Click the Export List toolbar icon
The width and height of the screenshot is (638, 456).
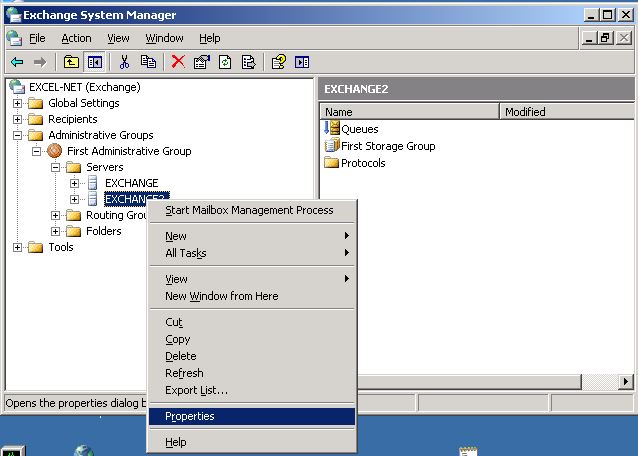point(248,62)
